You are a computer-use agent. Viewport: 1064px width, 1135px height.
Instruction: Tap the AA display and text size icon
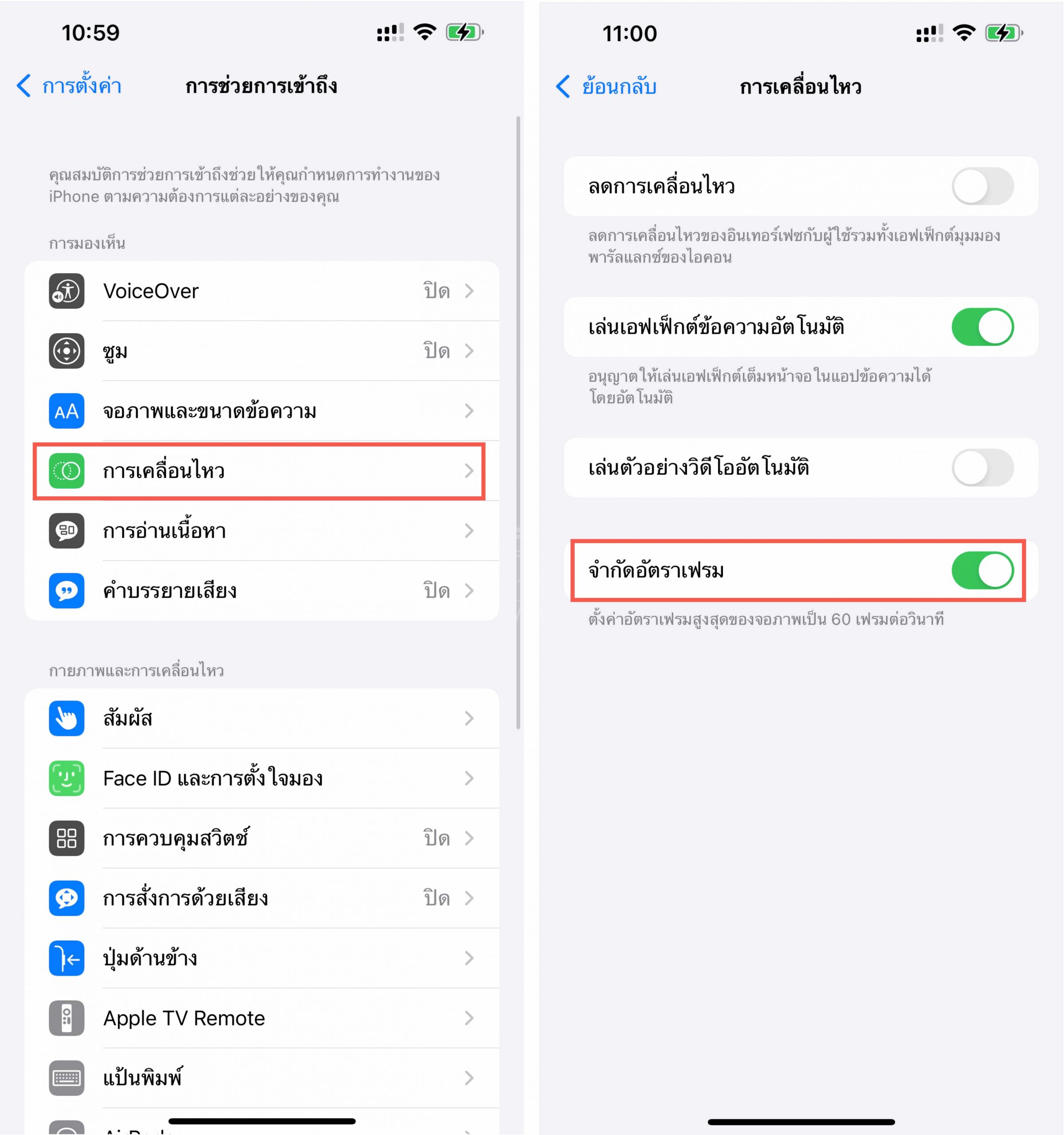[66, 411]
